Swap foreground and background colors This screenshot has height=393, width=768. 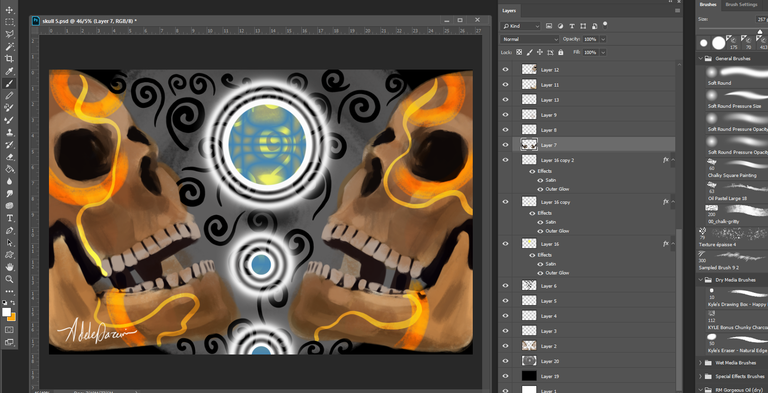pyautogui.click(x=13, y=303)
